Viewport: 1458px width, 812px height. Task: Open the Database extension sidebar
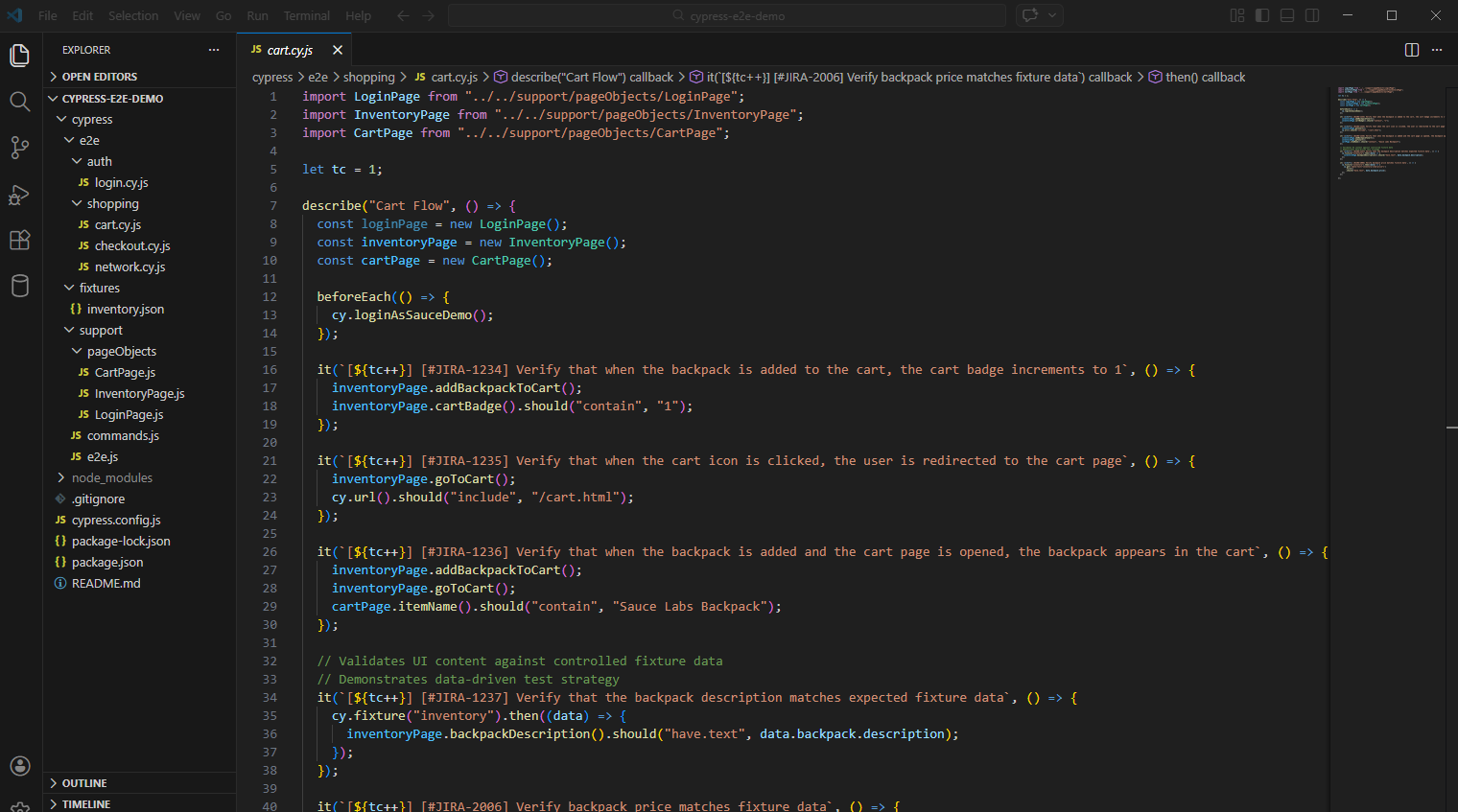tap(19, 286)
